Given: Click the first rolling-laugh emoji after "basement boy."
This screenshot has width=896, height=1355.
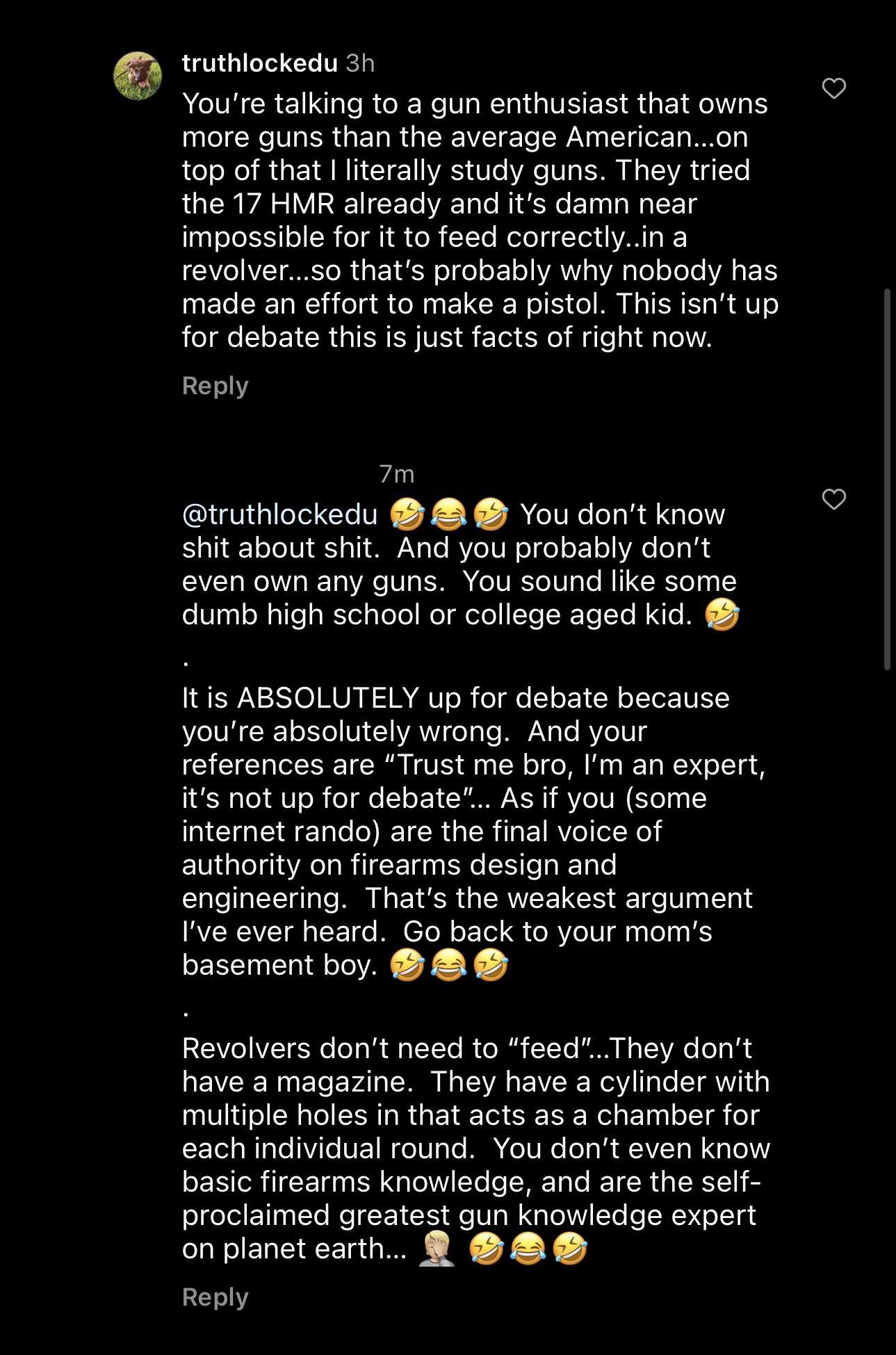Looking at the screenshot, I should point(407,966).
